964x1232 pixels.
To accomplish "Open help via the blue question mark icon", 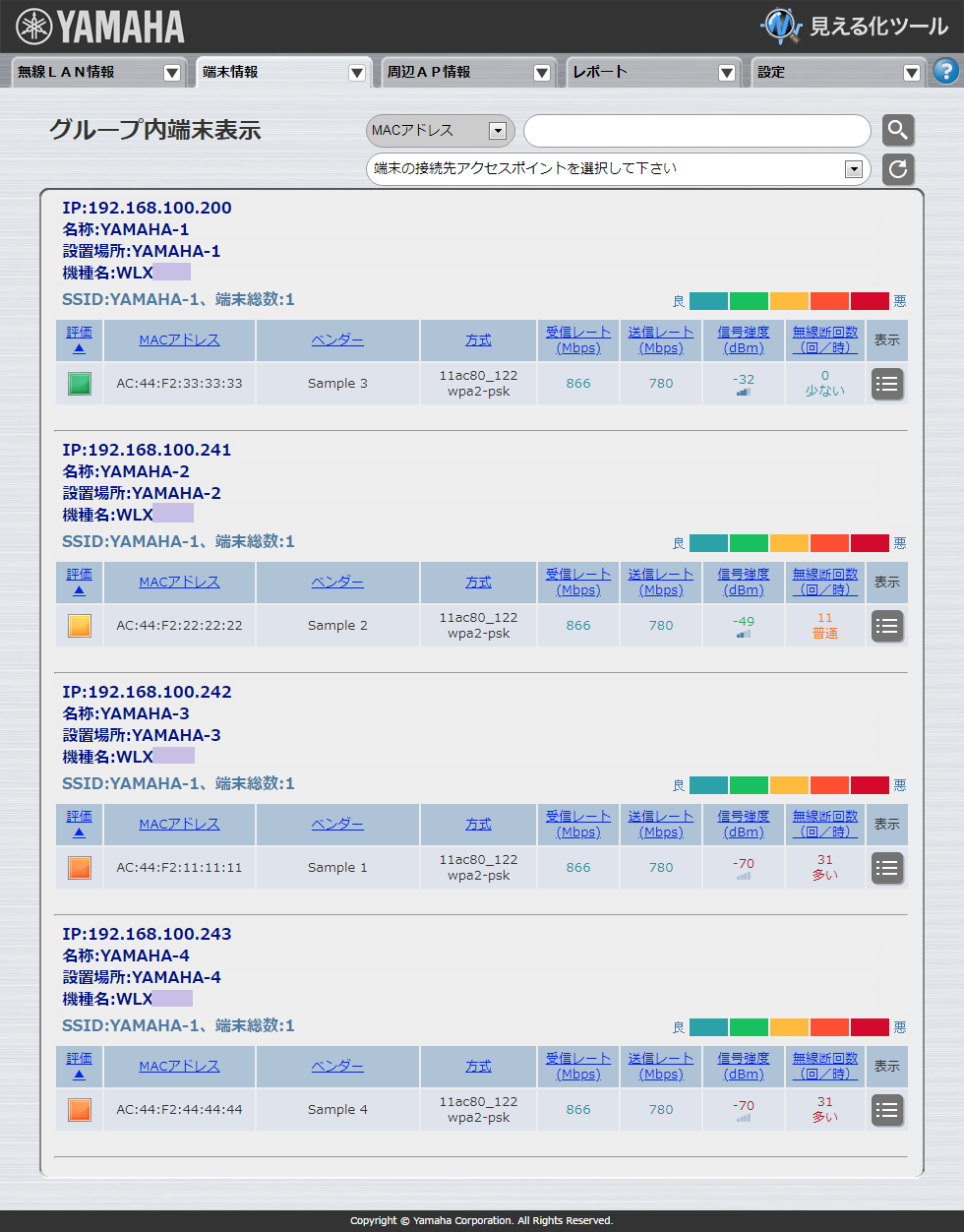I will (x=945, y=72).
